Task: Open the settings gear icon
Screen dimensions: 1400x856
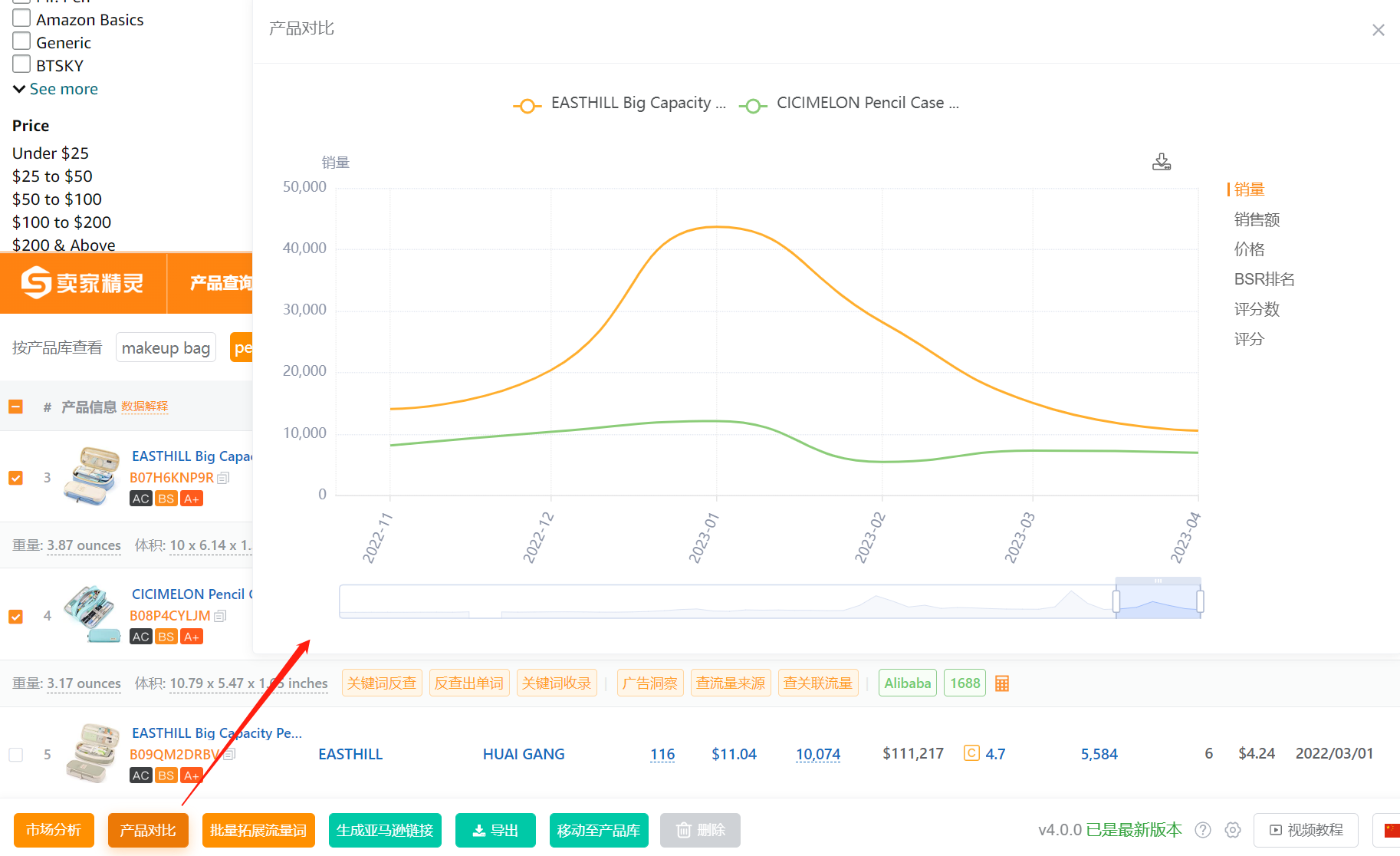Action: [1233, 830]
